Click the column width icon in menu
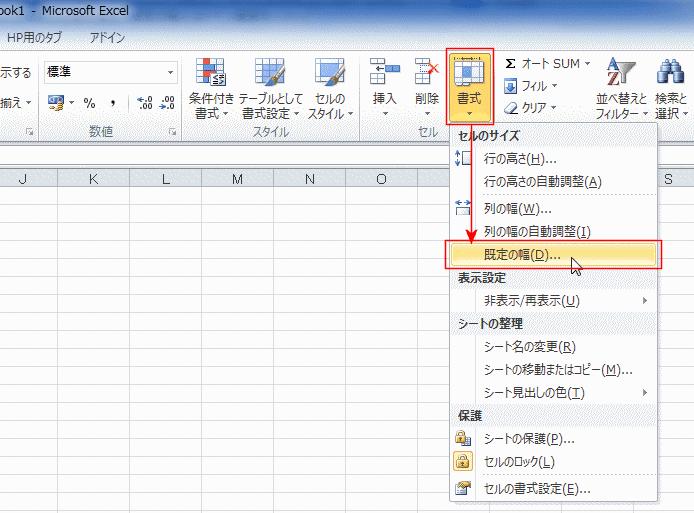 pos(463,208)
